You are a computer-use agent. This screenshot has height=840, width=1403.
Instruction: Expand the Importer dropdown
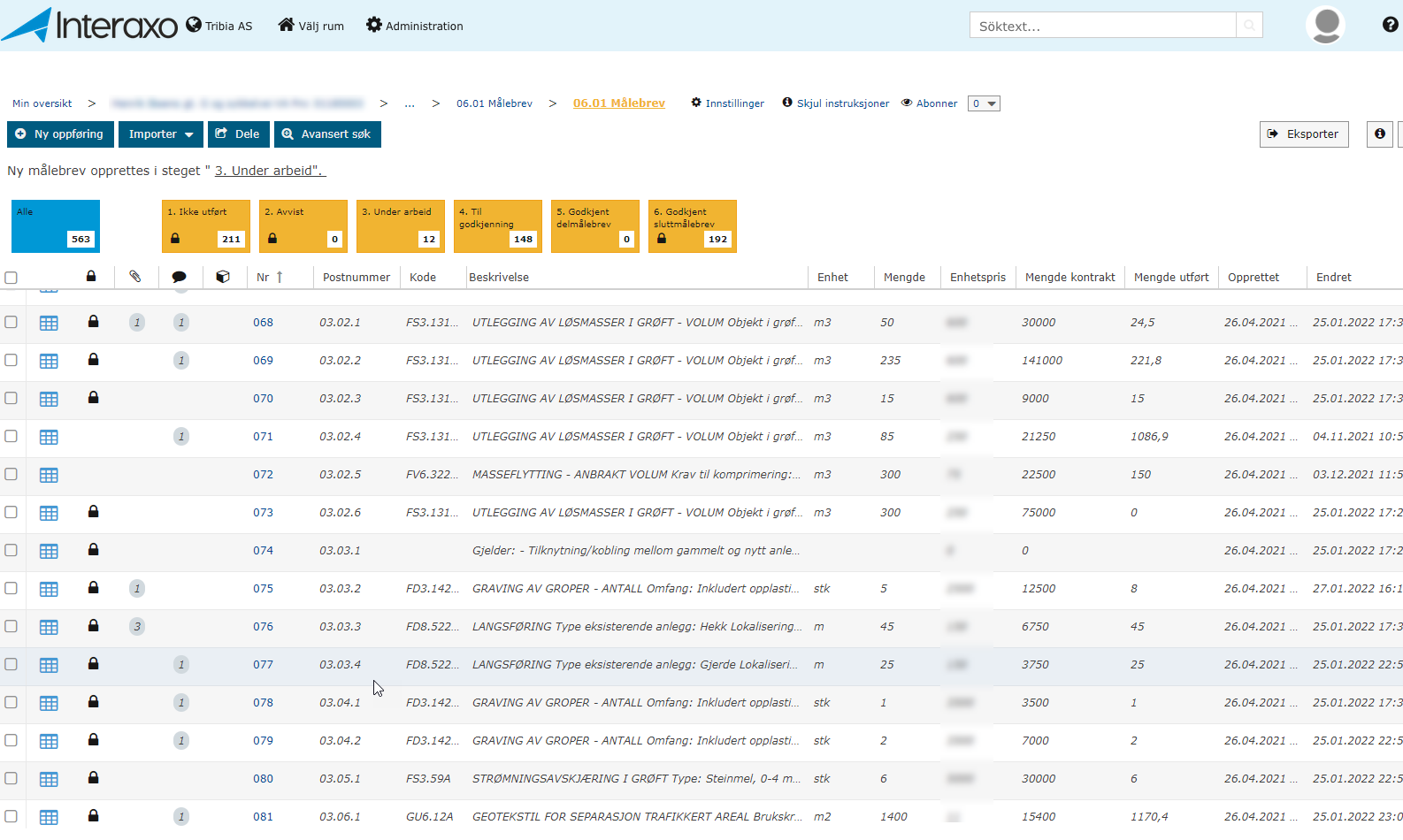(161, 134)
